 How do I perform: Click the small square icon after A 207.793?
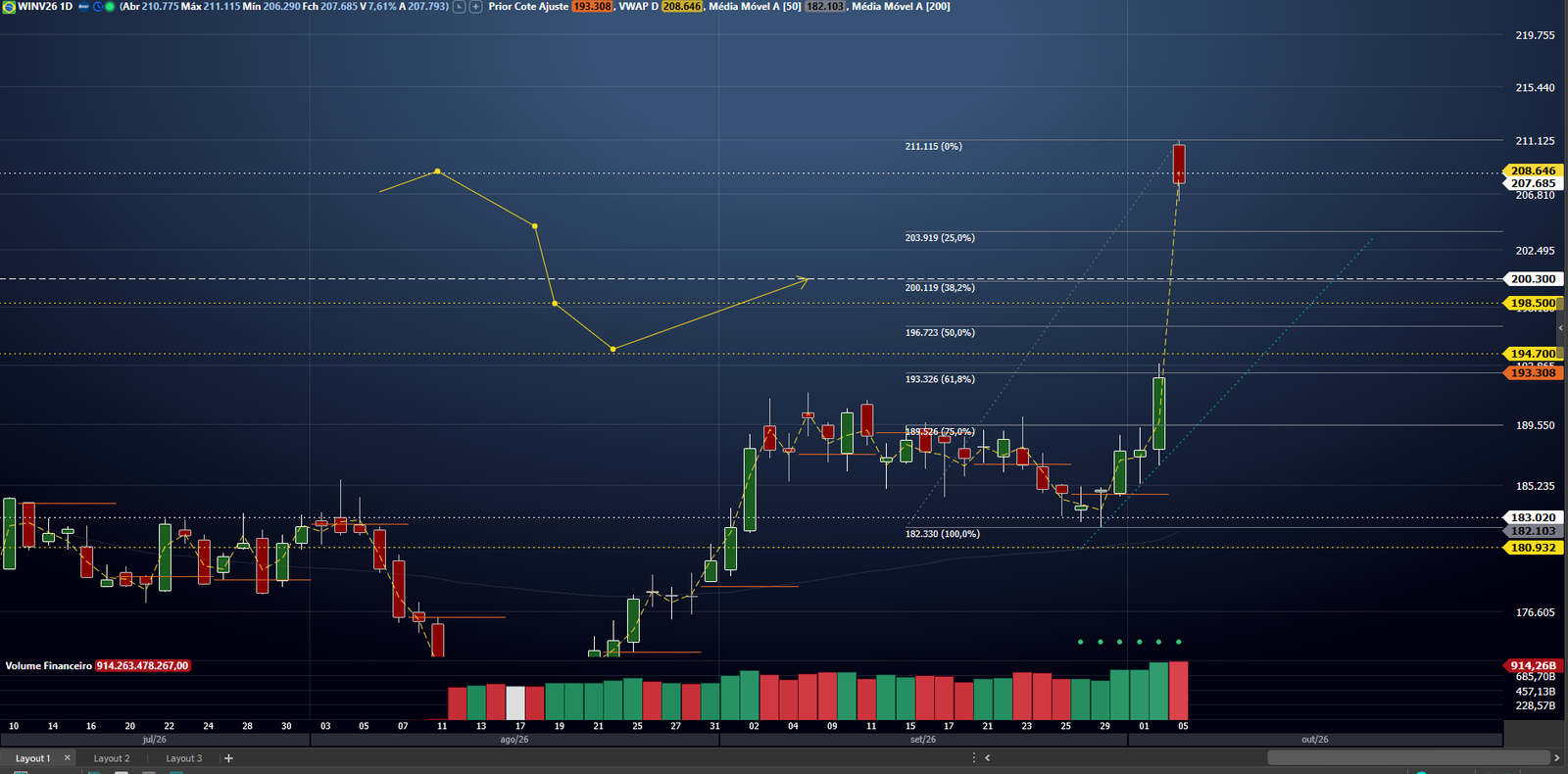459,7
